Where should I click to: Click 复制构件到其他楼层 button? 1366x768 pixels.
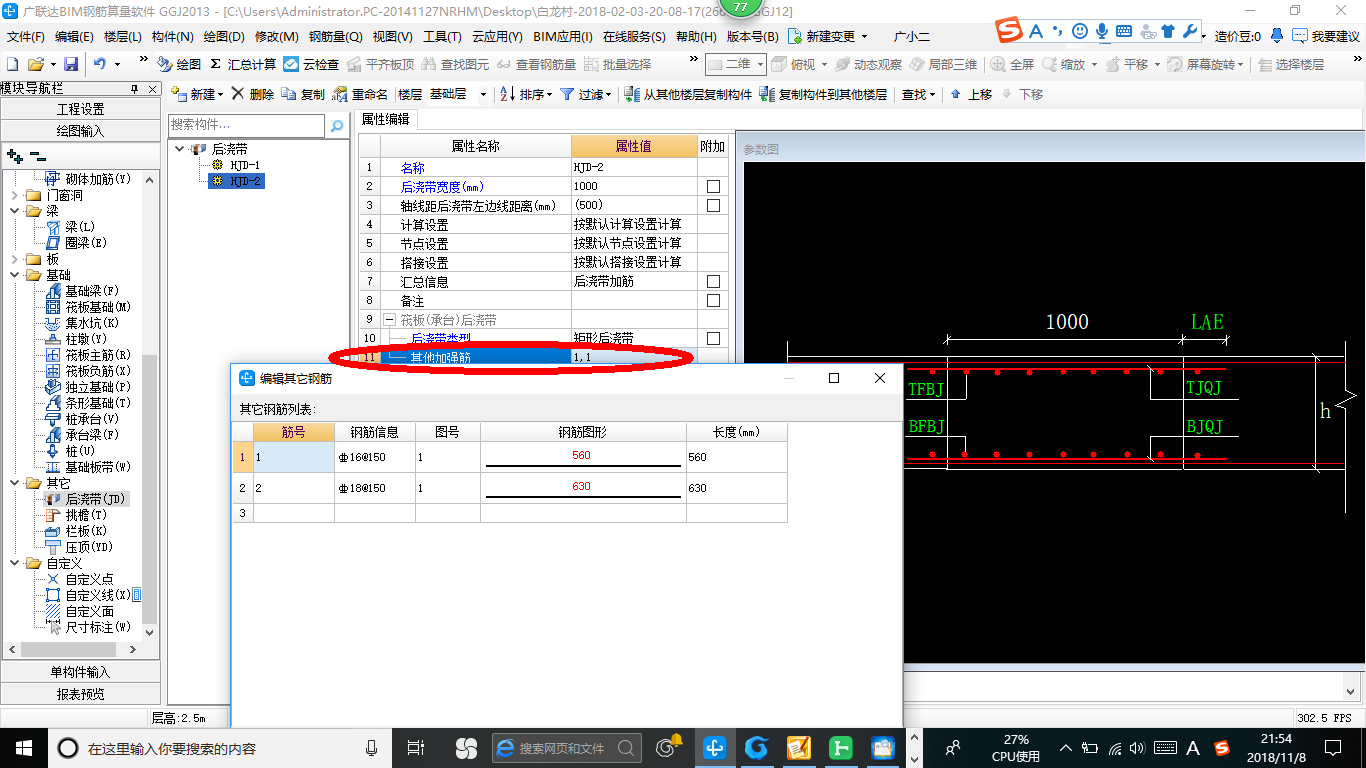pyautogui.click(x=823, y=94)
